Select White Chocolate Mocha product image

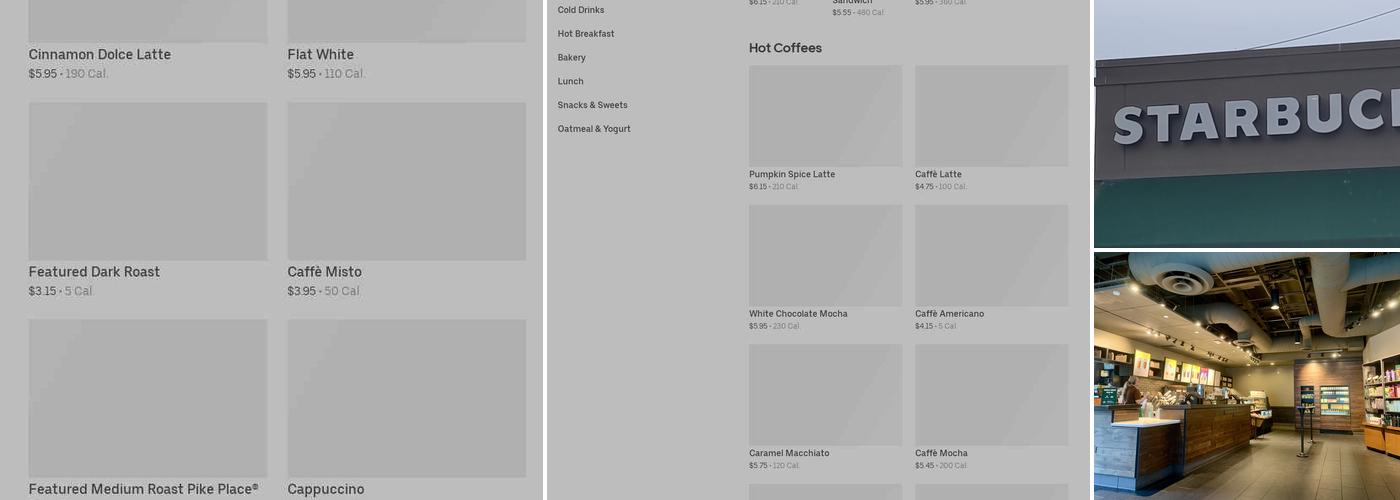(x=825, y=256)
